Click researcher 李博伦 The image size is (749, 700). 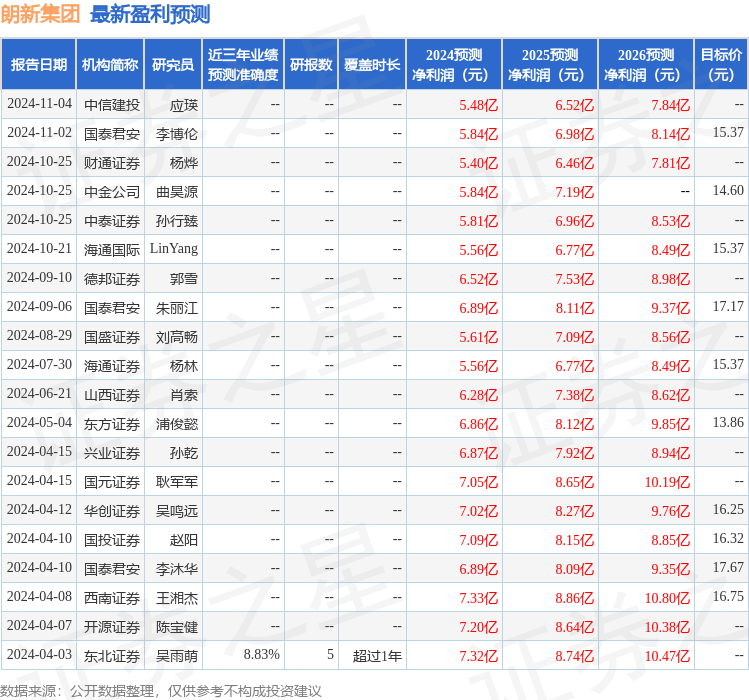pos(177,134)
